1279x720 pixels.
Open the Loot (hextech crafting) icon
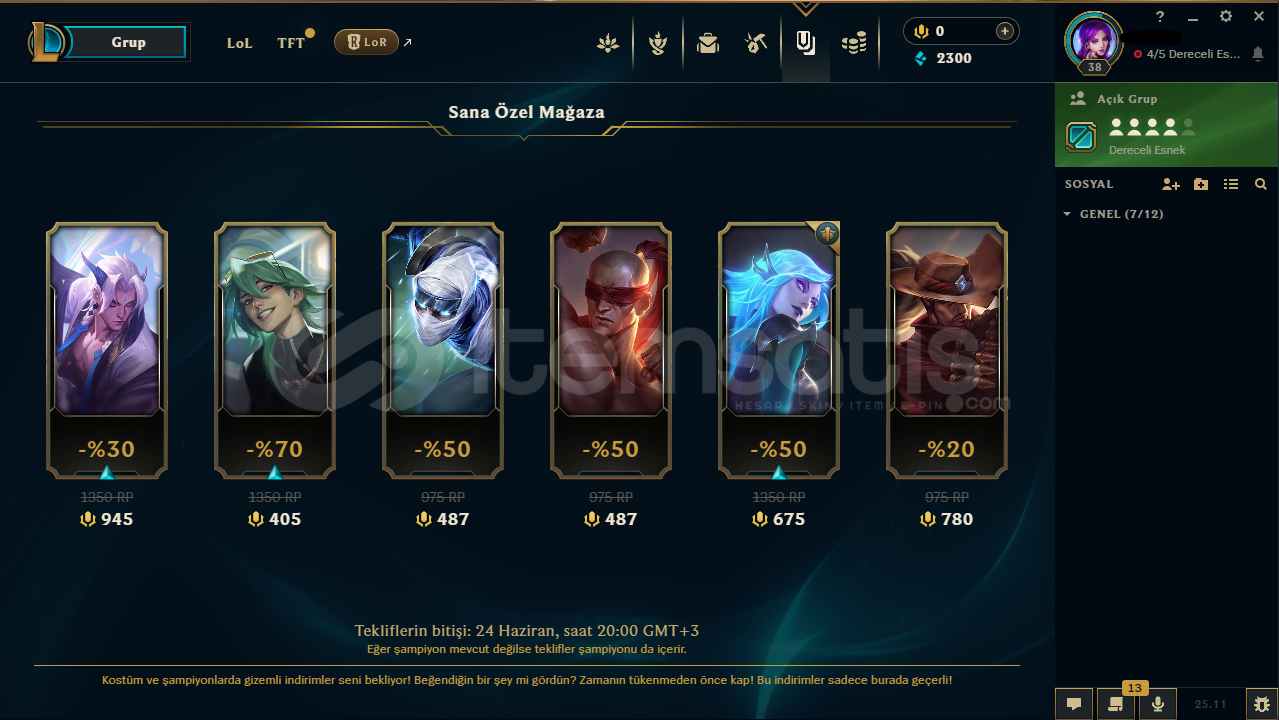(x=756, y=44)
